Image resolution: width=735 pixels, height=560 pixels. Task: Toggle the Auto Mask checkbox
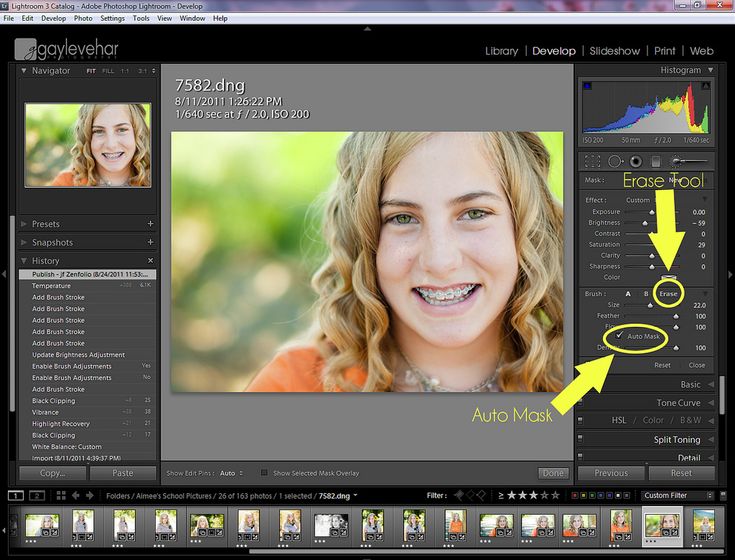click(620, 336)
